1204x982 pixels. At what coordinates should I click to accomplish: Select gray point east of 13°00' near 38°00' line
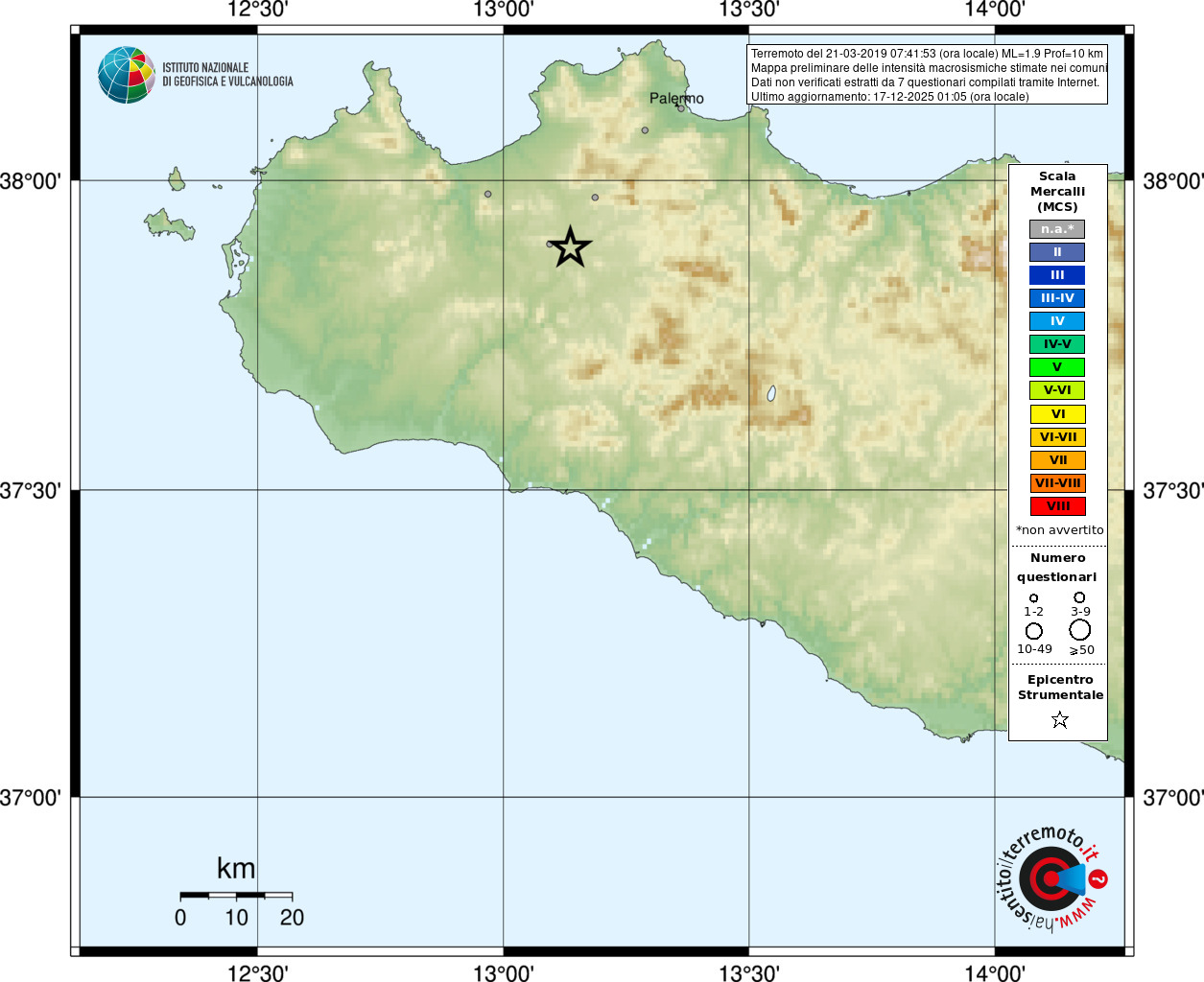pos(595,198)
